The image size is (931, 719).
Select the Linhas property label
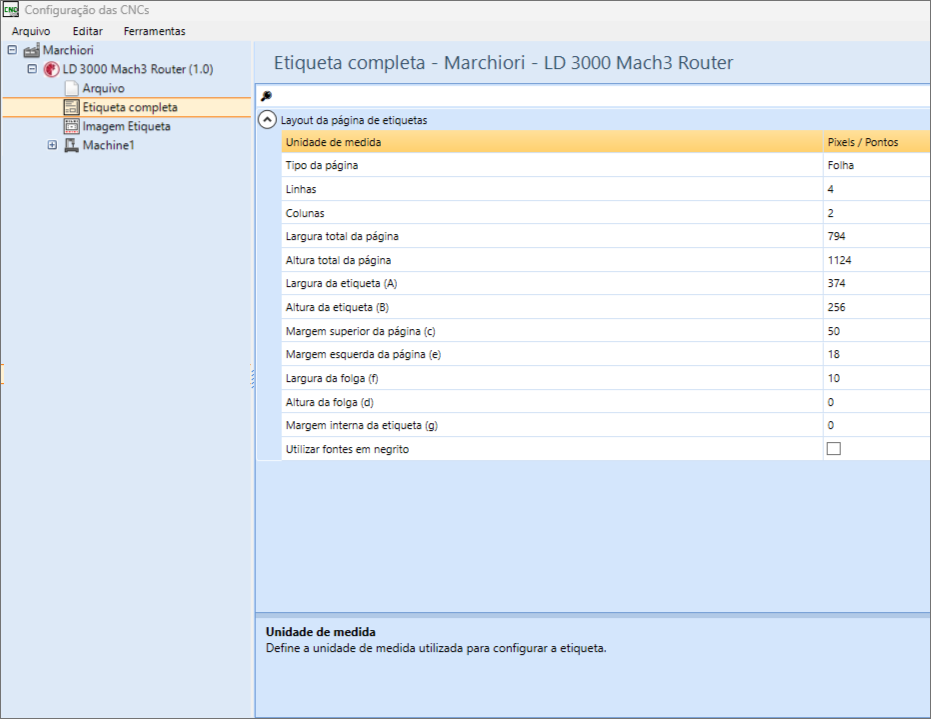tap(301, 189)
